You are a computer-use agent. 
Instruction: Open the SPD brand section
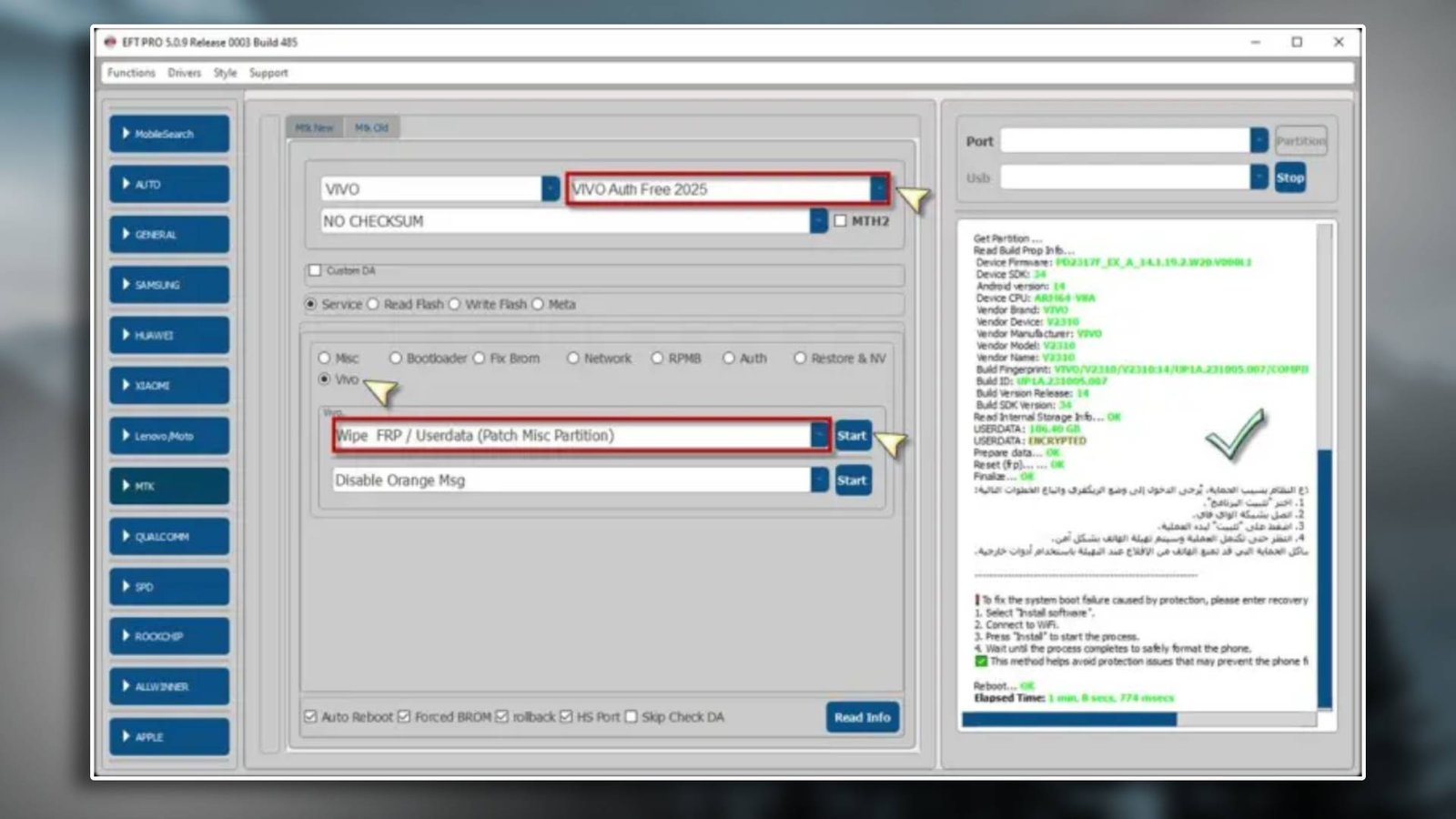[x=168, y=586]
